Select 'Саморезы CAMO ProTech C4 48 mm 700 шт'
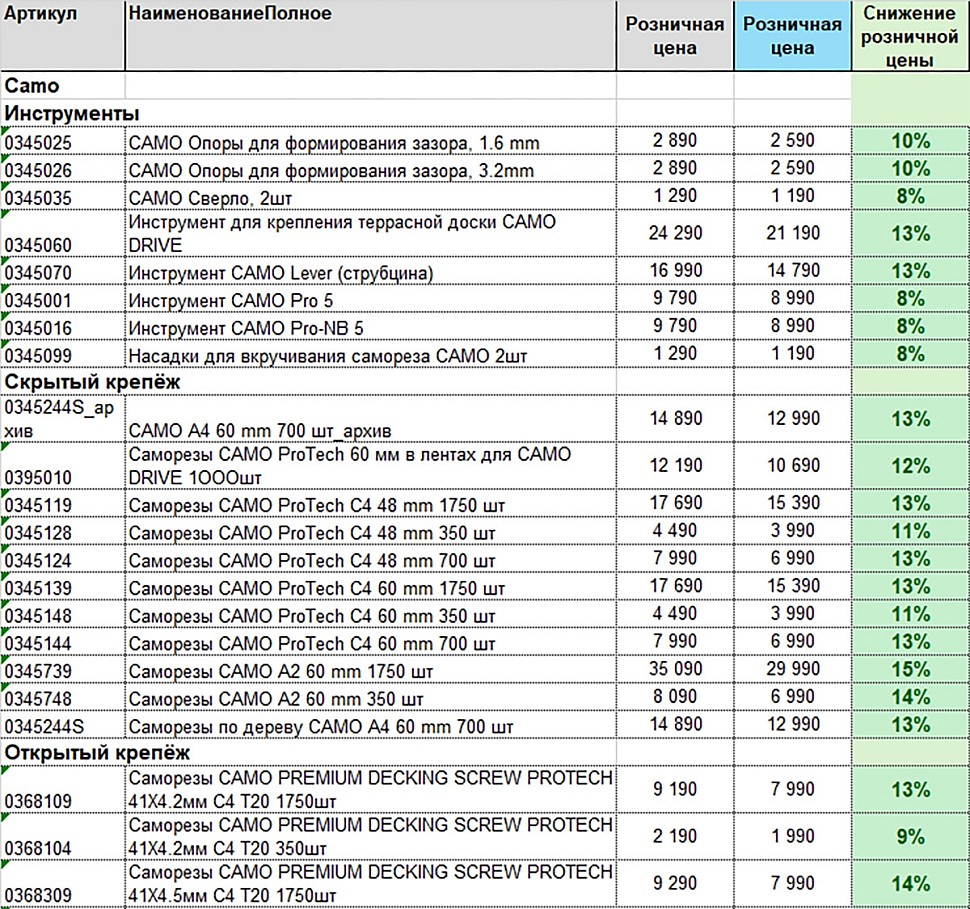The height and width of the screenshot is (909, 970). click(x=371, y=559)
